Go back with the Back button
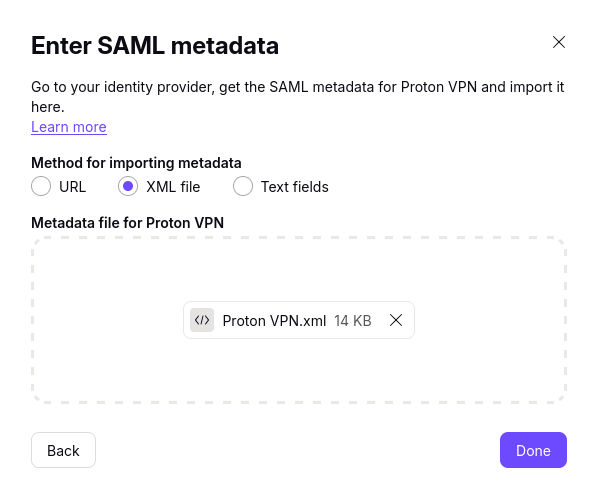 click(63, 450)
